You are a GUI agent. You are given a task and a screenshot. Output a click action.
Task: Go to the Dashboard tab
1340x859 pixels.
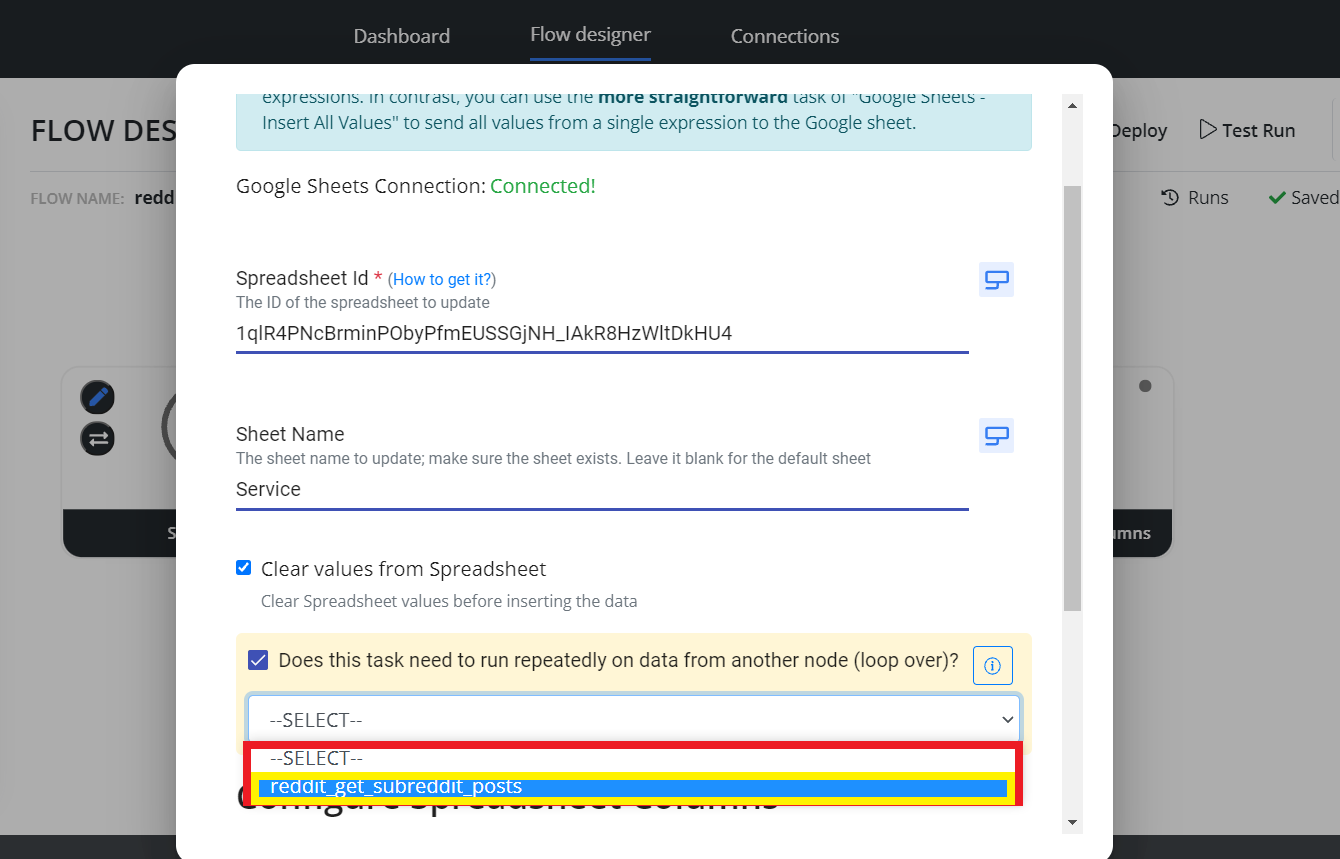(x=402, y=36)
